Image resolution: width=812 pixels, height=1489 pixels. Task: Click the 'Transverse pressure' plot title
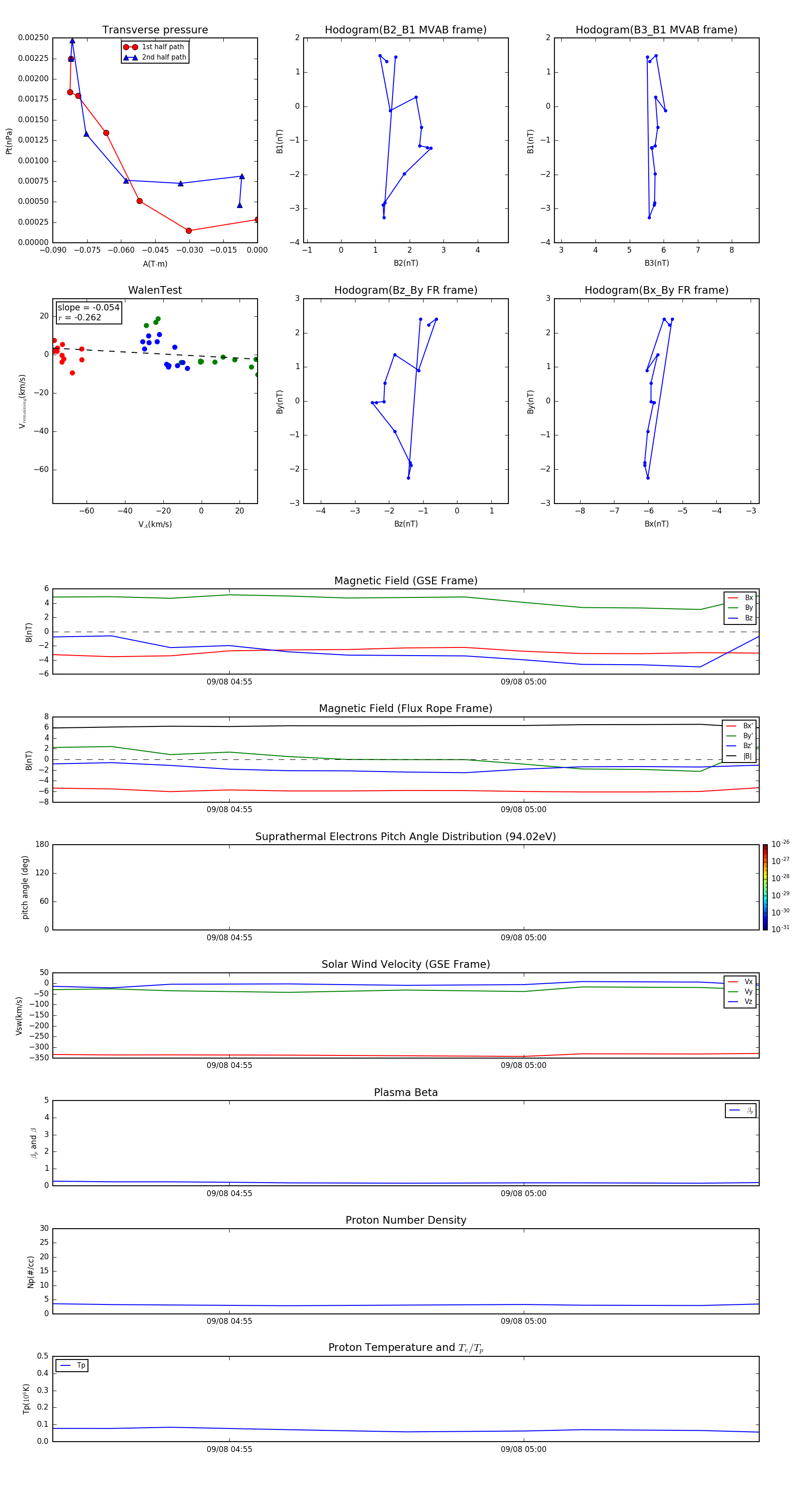(155, 29)
